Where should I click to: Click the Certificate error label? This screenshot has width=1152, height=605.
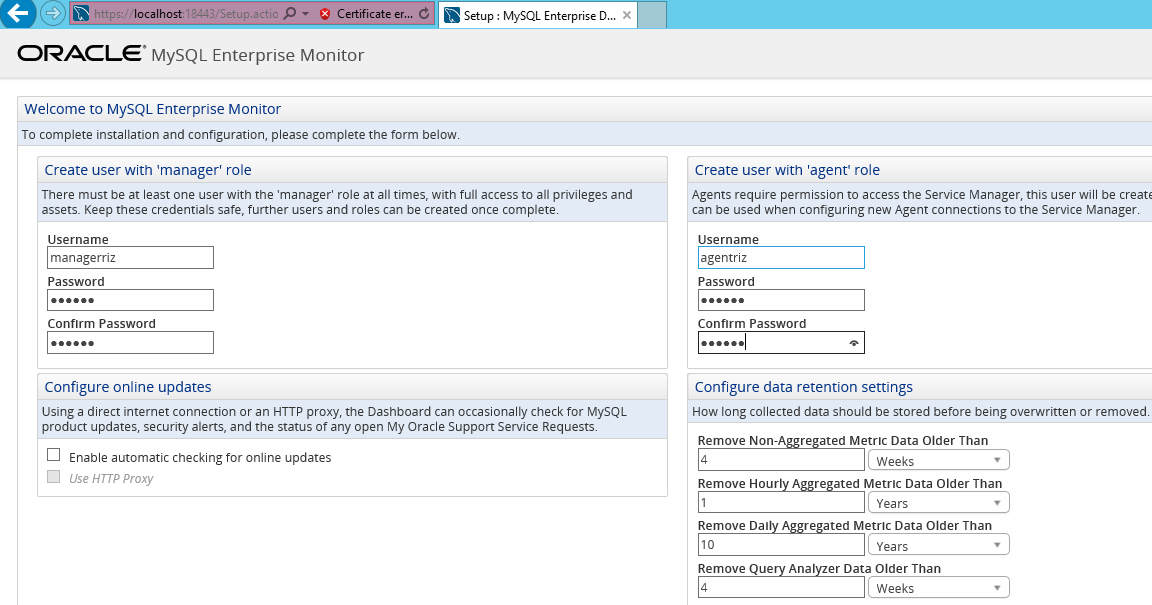(x=375, y=14)
